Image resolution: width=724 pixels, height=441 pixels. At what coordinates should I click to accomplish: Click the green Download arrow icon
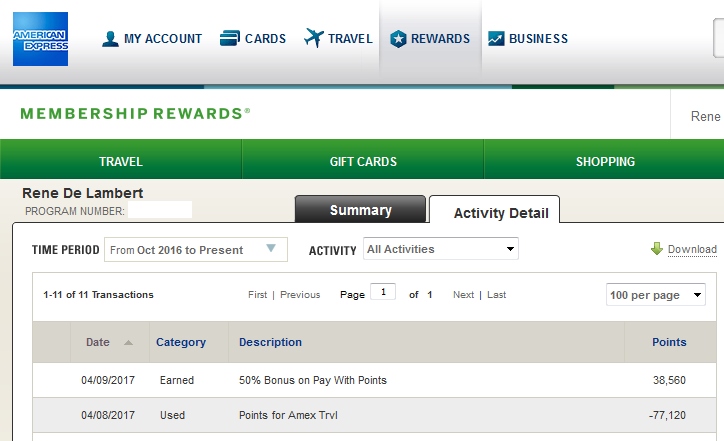657,249
